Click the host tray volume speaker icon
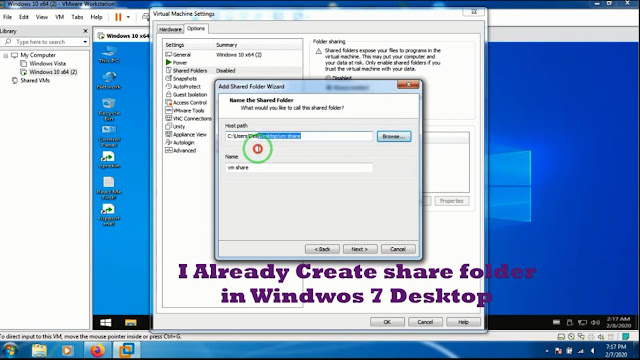The height and width of the screenshot is (360, 640). click(593, 351)
